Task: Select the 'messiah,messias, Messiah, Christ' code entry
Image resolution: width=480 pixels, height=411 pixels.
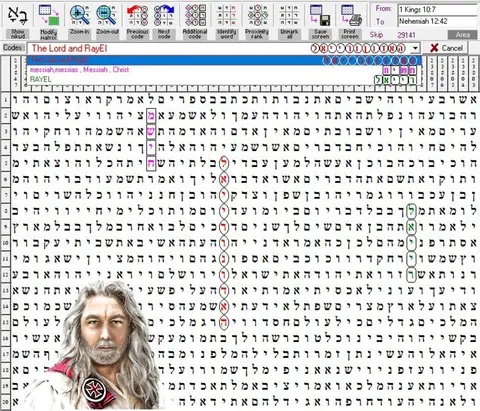Action: tap(224, 70)
